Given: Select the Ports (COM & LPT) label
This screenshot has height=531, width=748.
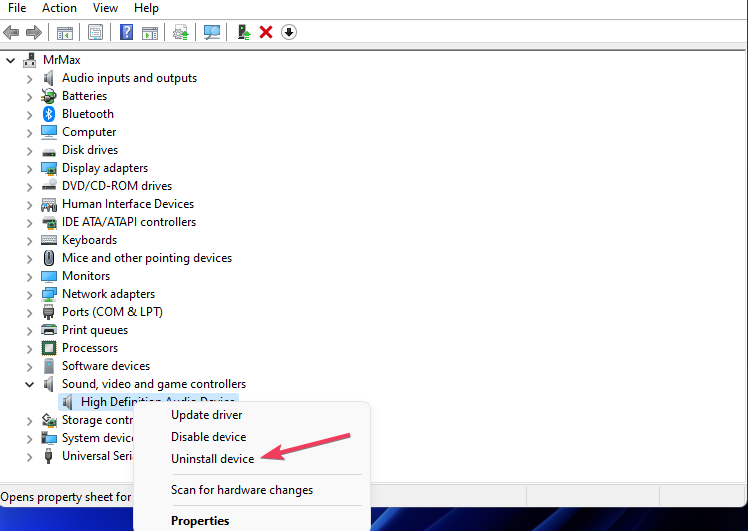Looking at the screenshot, I should (112, 312).
